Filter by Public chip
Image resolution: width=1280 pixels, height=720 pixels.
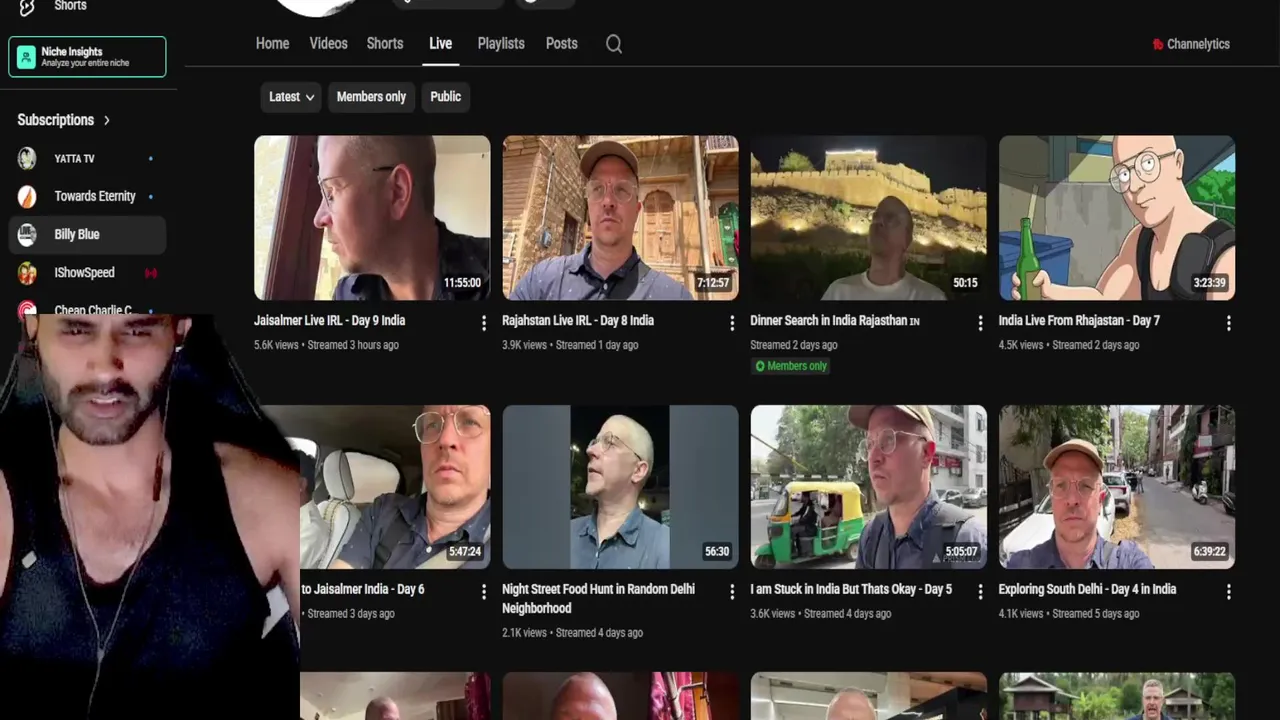pos(445,97)
